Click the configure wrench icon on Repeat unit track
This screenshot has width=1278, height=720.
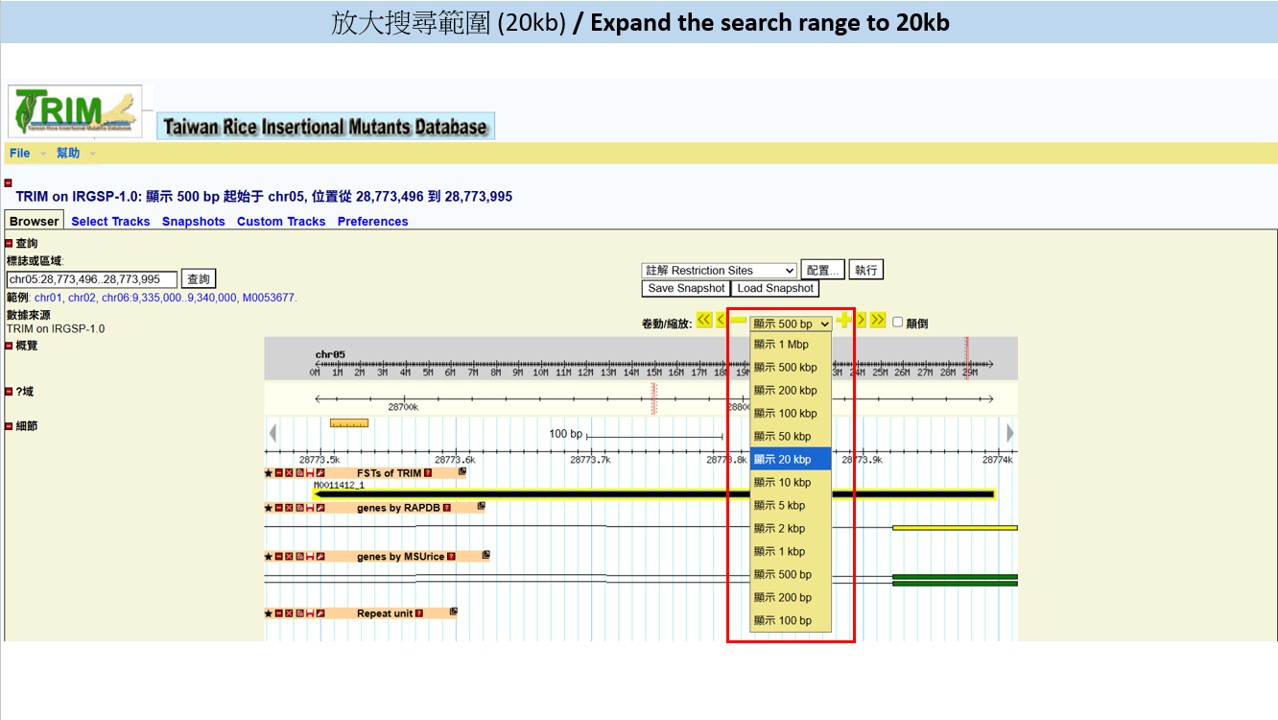click(321, 614)
